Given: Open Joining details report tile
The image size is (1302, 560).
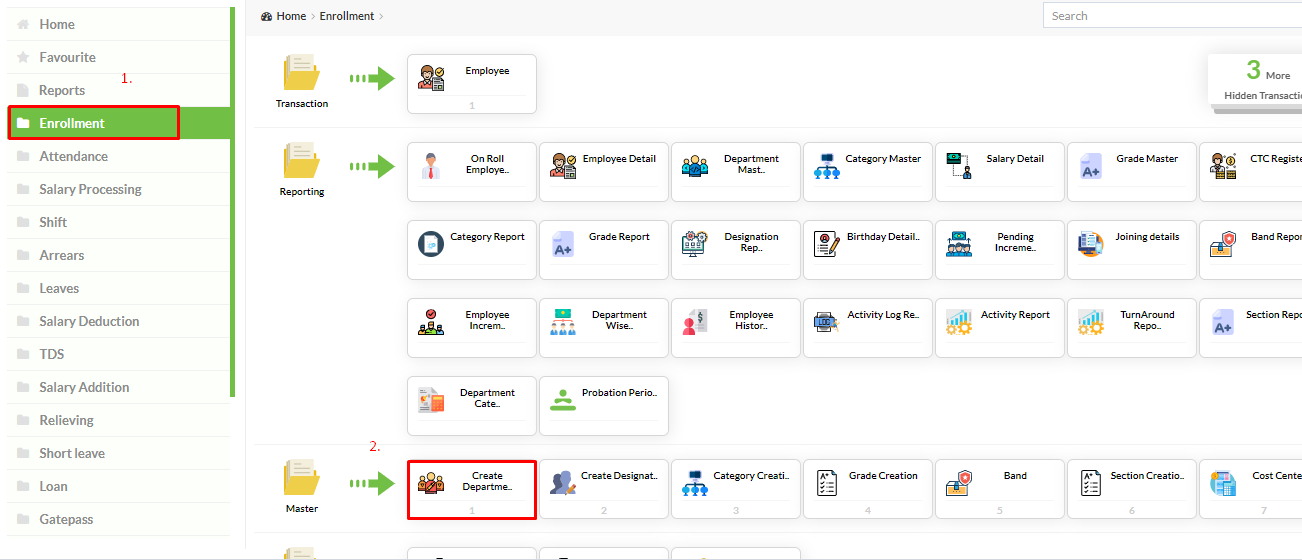Looking at the screenshot, I should 1132,250.
